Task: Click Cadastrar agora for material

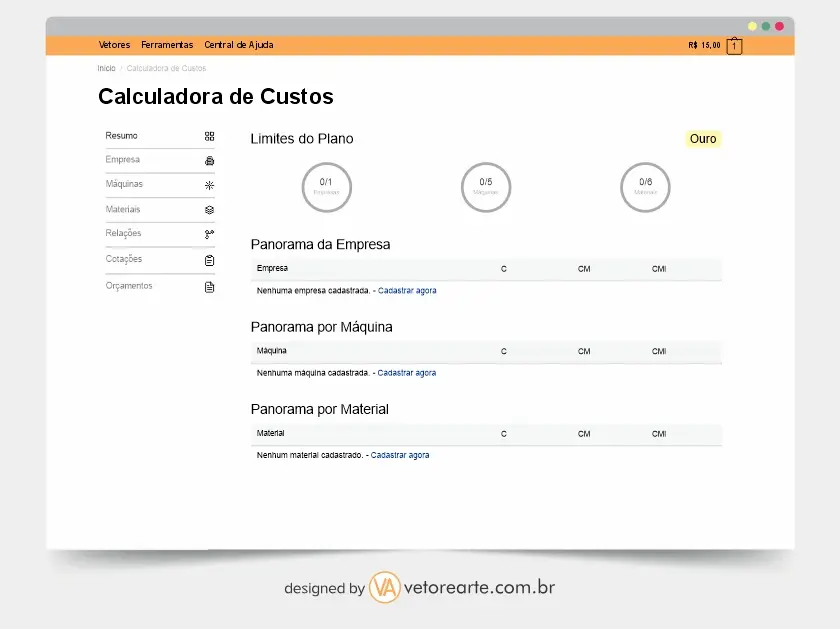Action: pyautogui.click(x=400, y=455)
